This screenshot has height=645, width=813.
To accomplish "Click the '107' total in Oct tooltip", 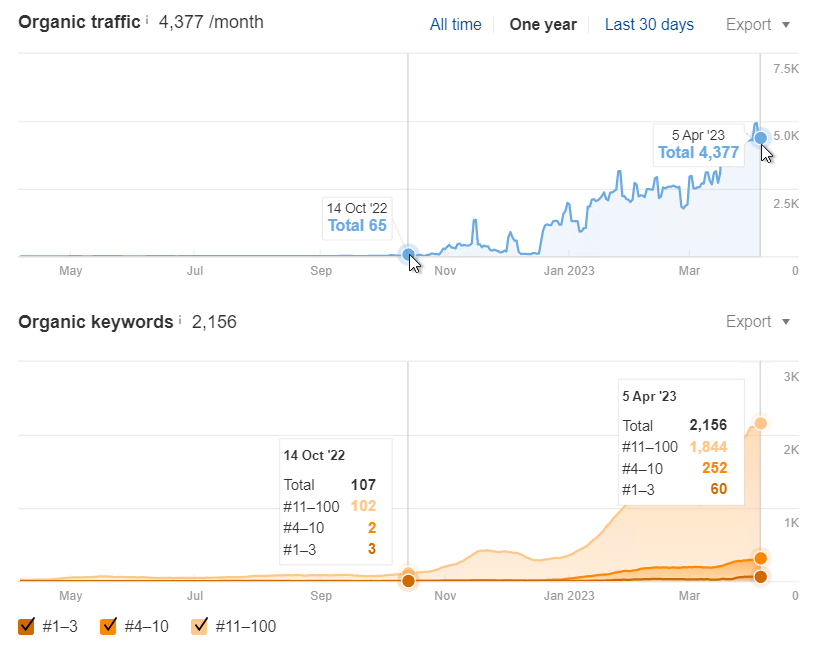I will 363,485.
